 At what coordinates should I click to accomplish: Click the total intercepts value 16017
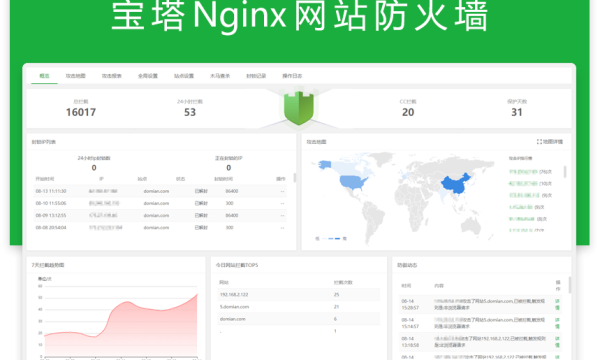click(x=81, y=112)
